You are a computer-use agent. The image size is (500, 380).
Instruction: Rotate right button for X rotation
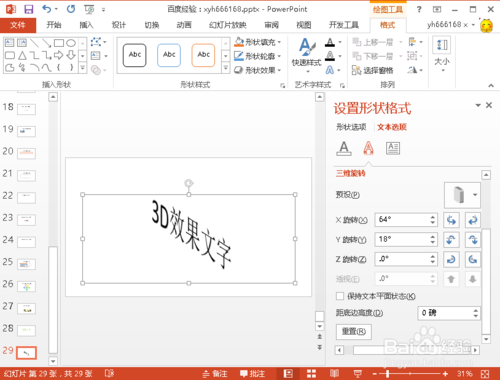tap(473, 220)
